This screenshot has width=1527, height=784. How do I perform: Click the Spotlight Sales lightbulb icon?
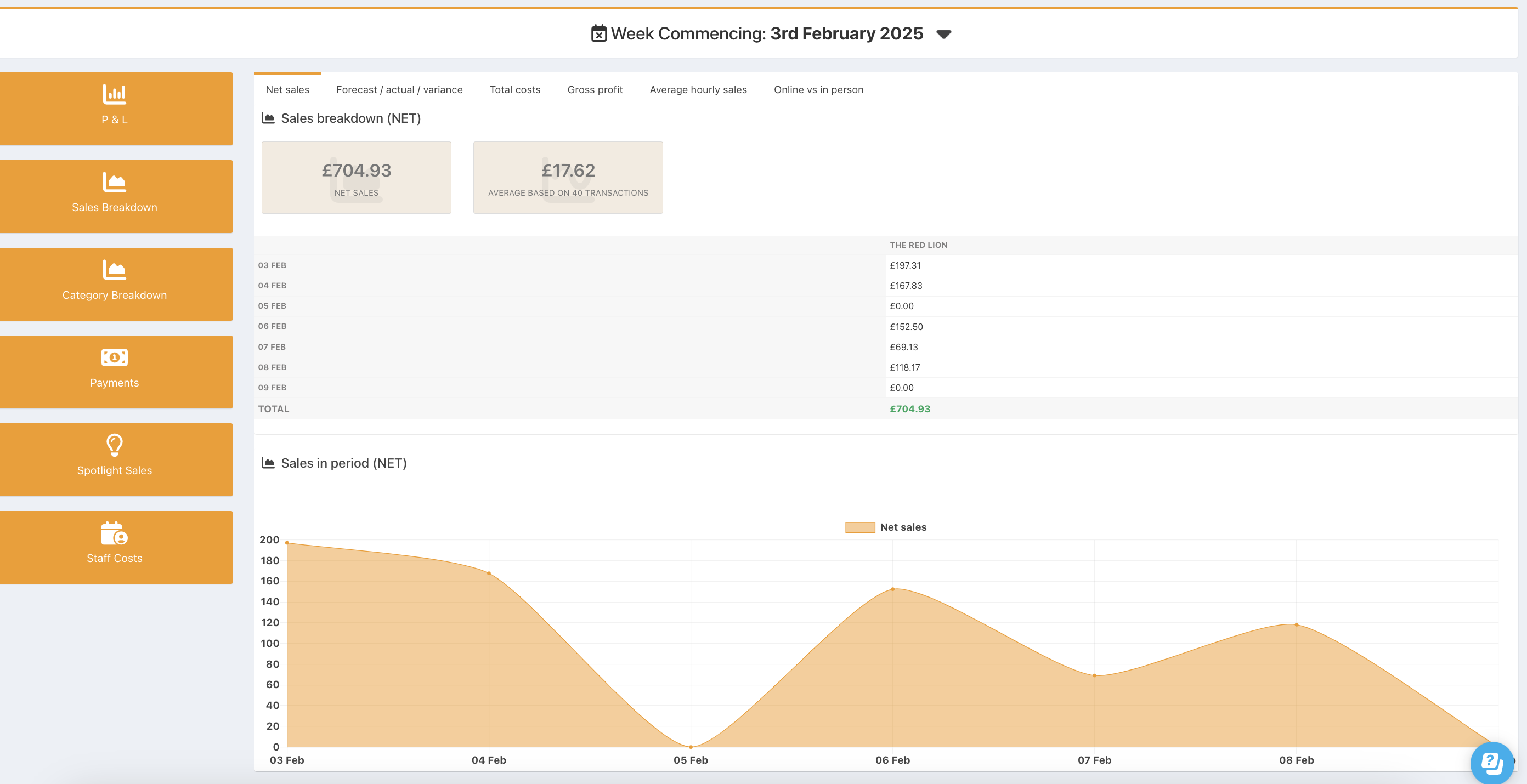115,445
